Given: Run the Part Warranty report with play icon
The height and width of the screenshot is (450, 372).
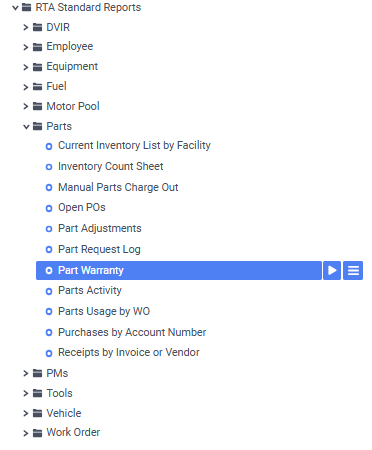Looking at the screenshot, I should pos(332,270).
